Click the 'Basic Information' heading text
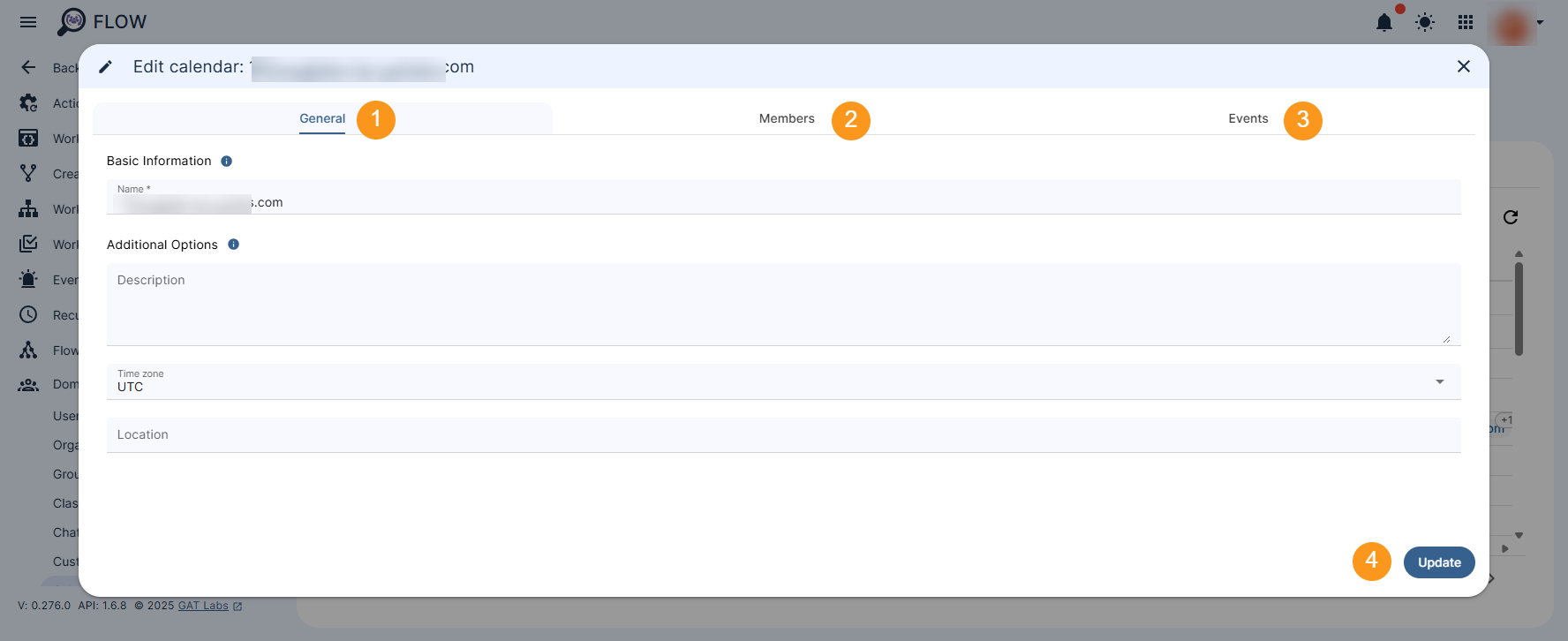This screenshot has height=641, width=1568. pos(159,161)
